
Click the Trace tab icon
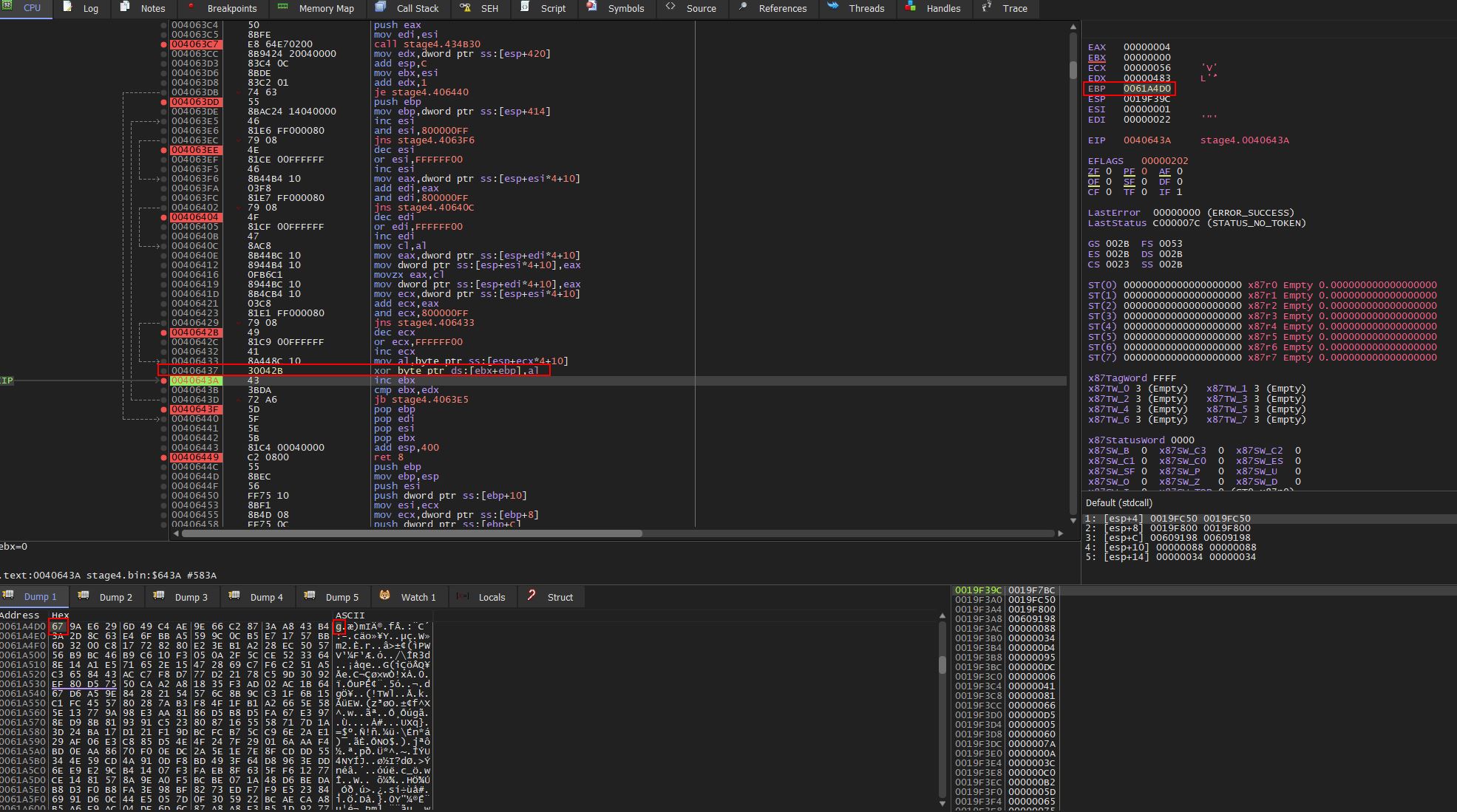point(987,7)
